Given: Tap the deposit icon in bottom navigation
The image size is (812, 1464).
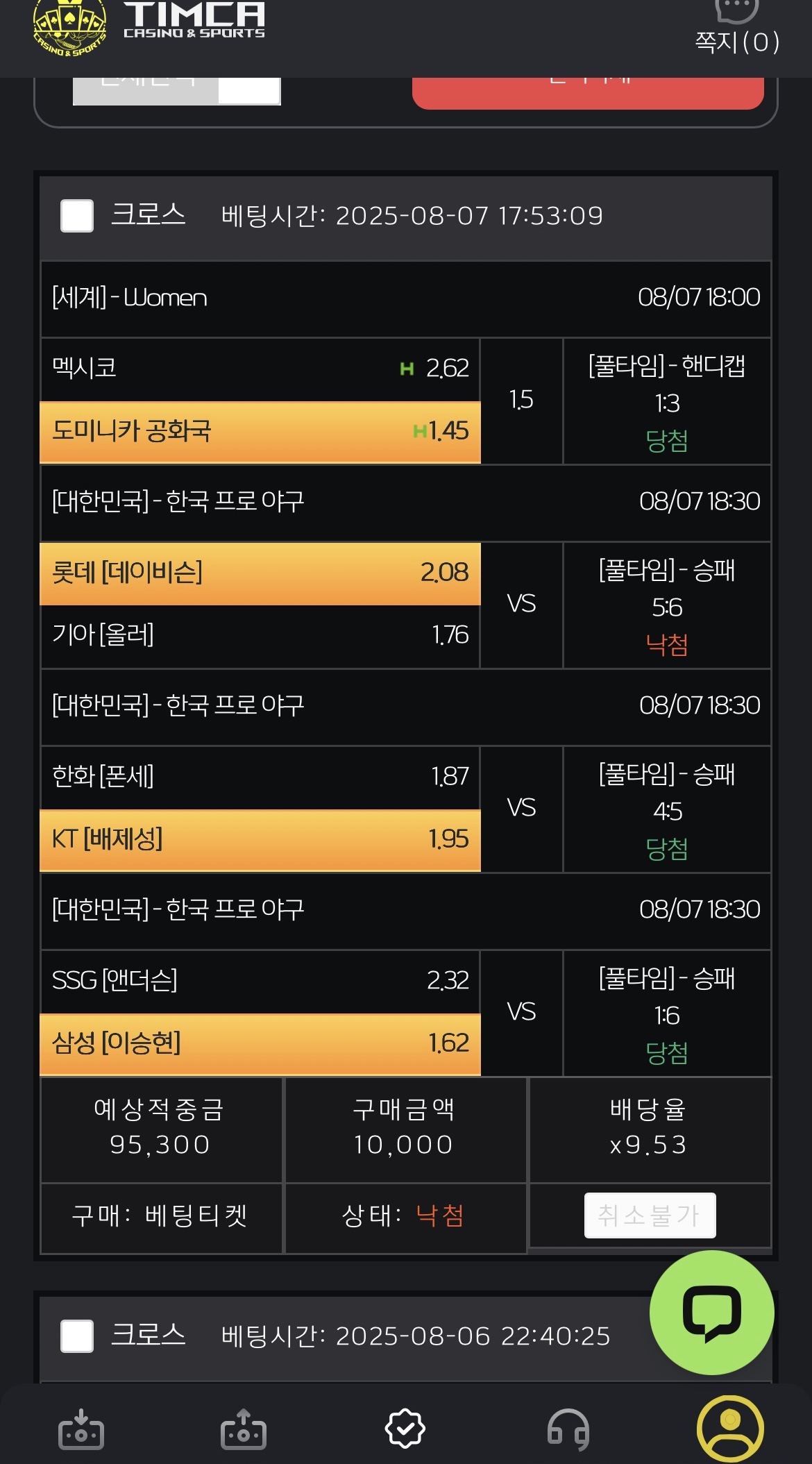Looking at the screenshot, I should tap(81, 1429).
